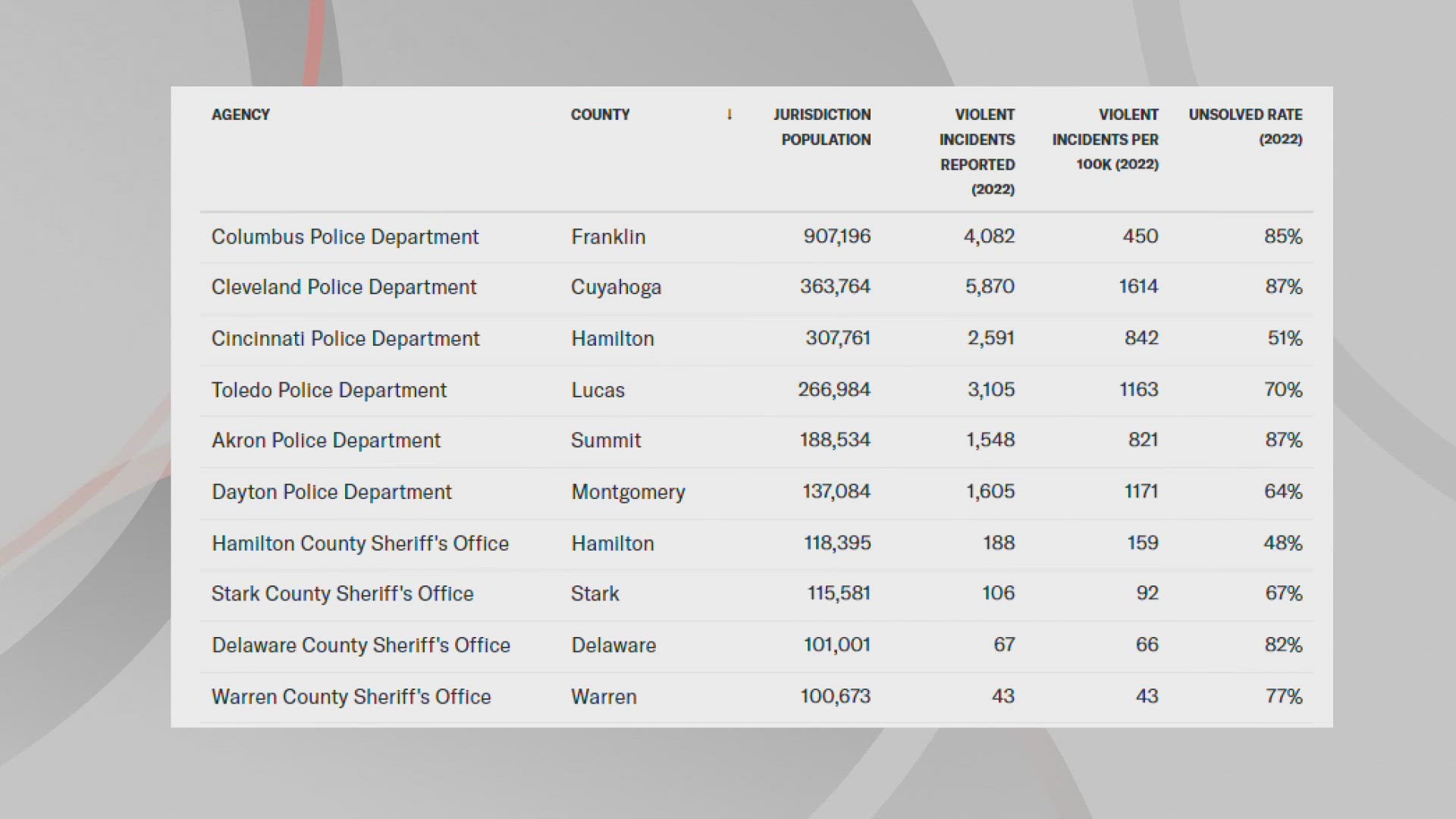
Task: Click the Warren county cell
Action: coord(604,697)
